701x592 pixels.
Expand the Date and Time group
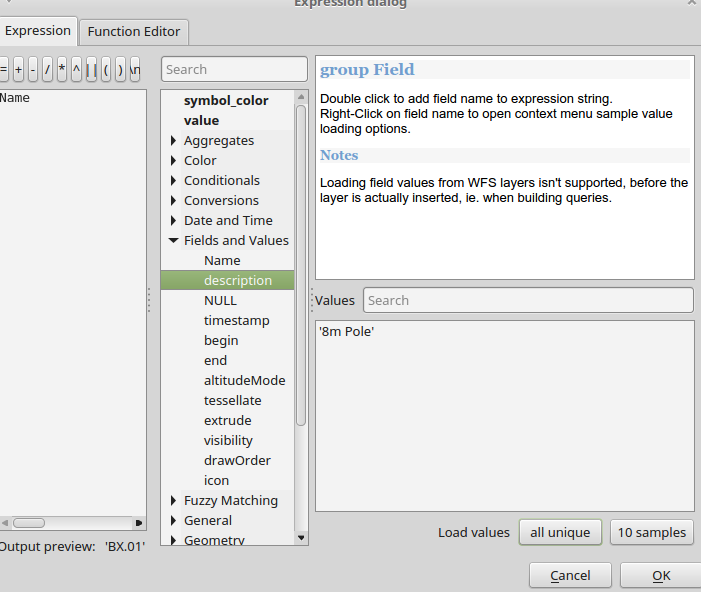[173, 220]
